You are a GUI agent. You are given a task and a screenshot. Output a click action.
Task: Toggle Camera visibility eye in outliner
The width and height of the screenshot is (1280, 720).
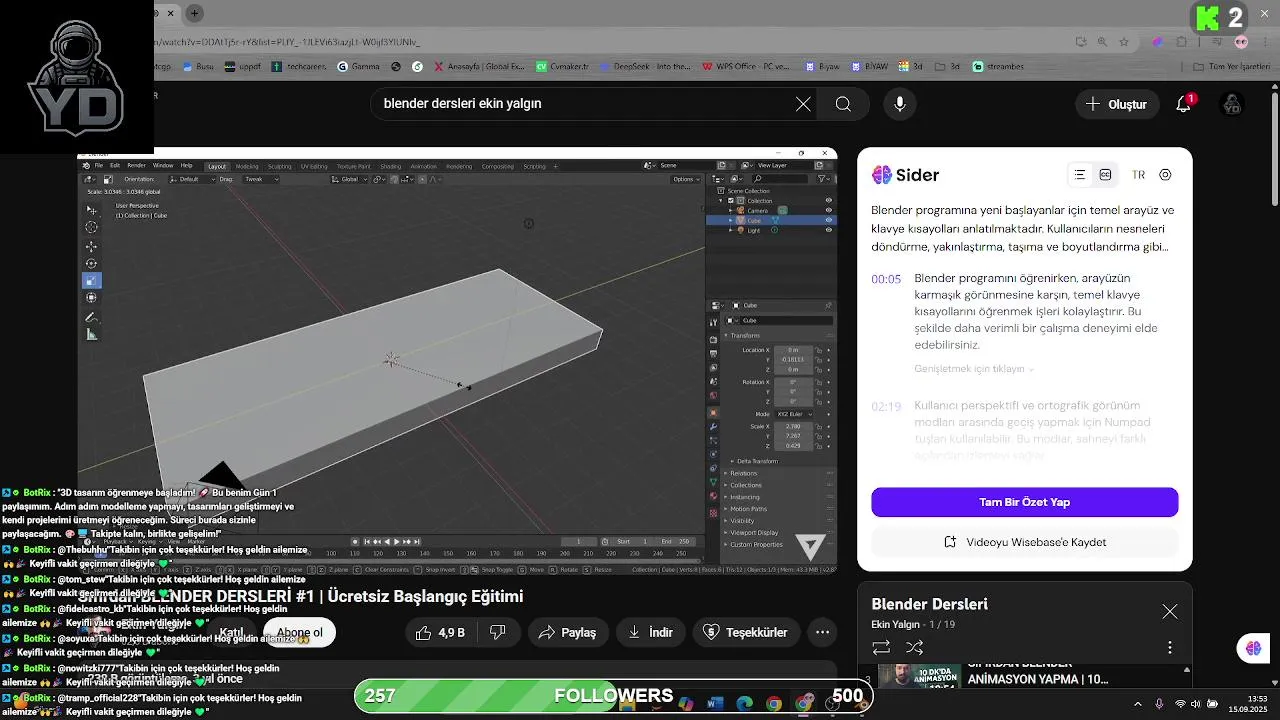click(x=828, y=211)
